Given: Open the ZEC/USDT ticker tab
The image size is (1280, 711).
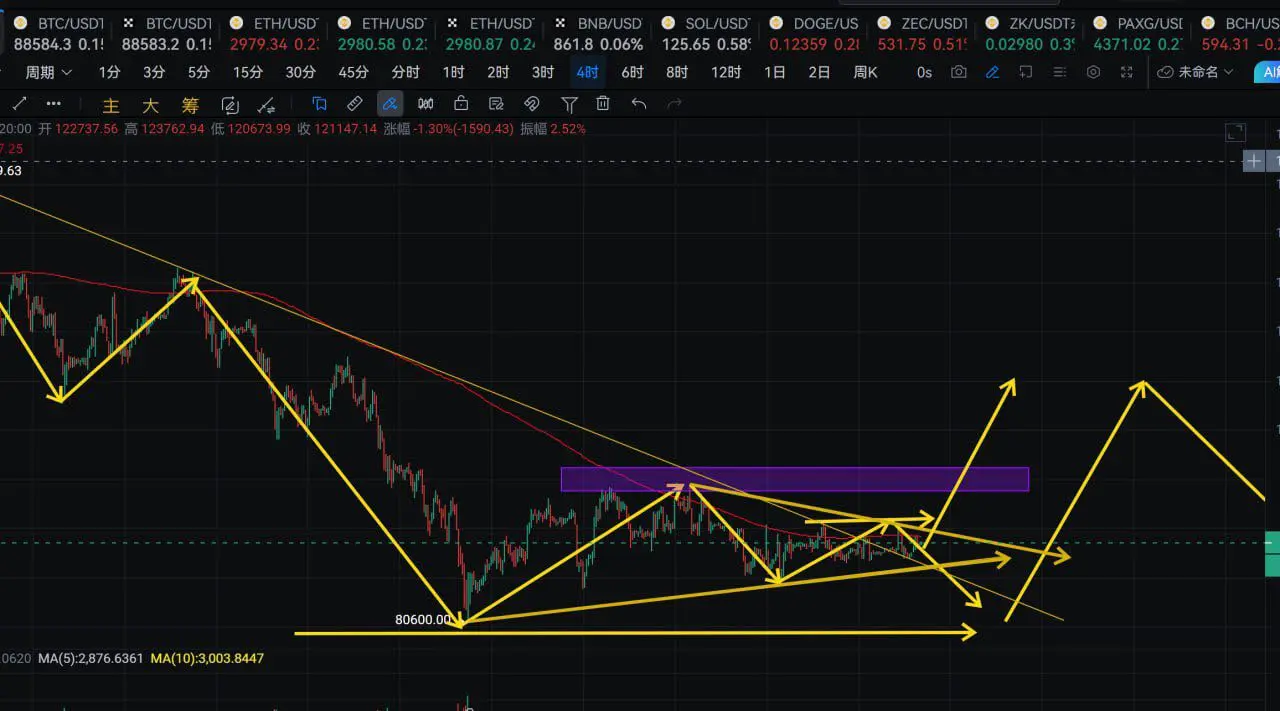Looking at the screenshot, I should [x=922, y=33].
